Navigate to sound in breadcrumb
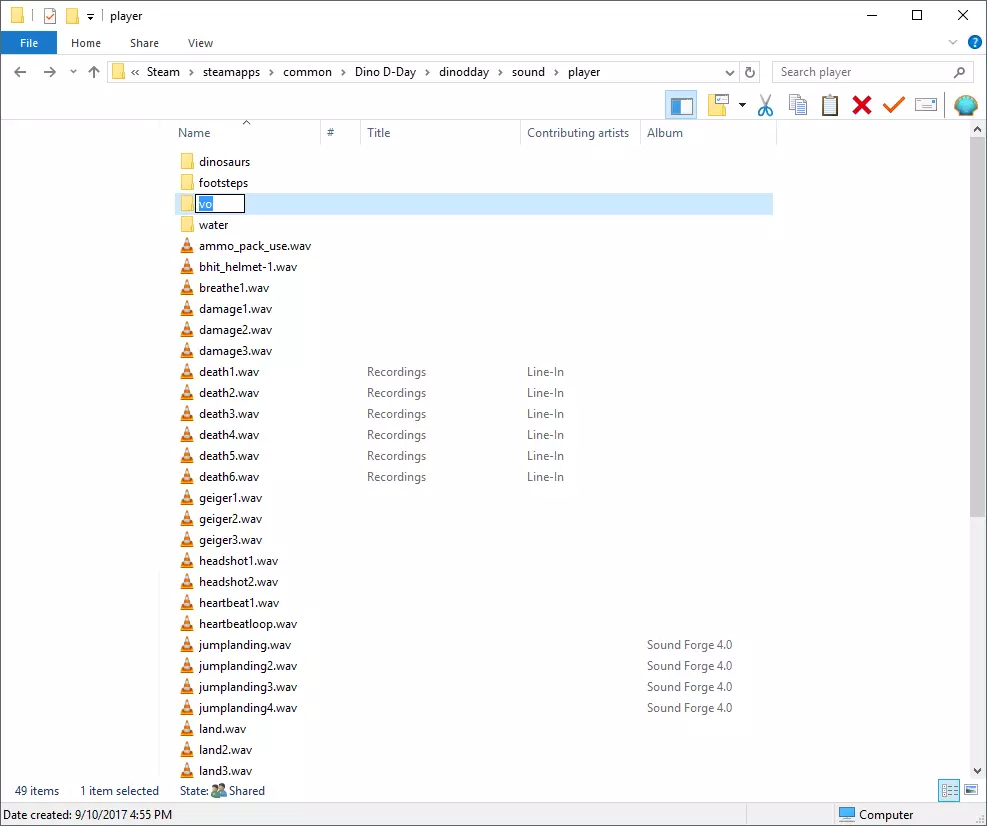The width and height of the screenshot is (987, 826). (528, 72)
